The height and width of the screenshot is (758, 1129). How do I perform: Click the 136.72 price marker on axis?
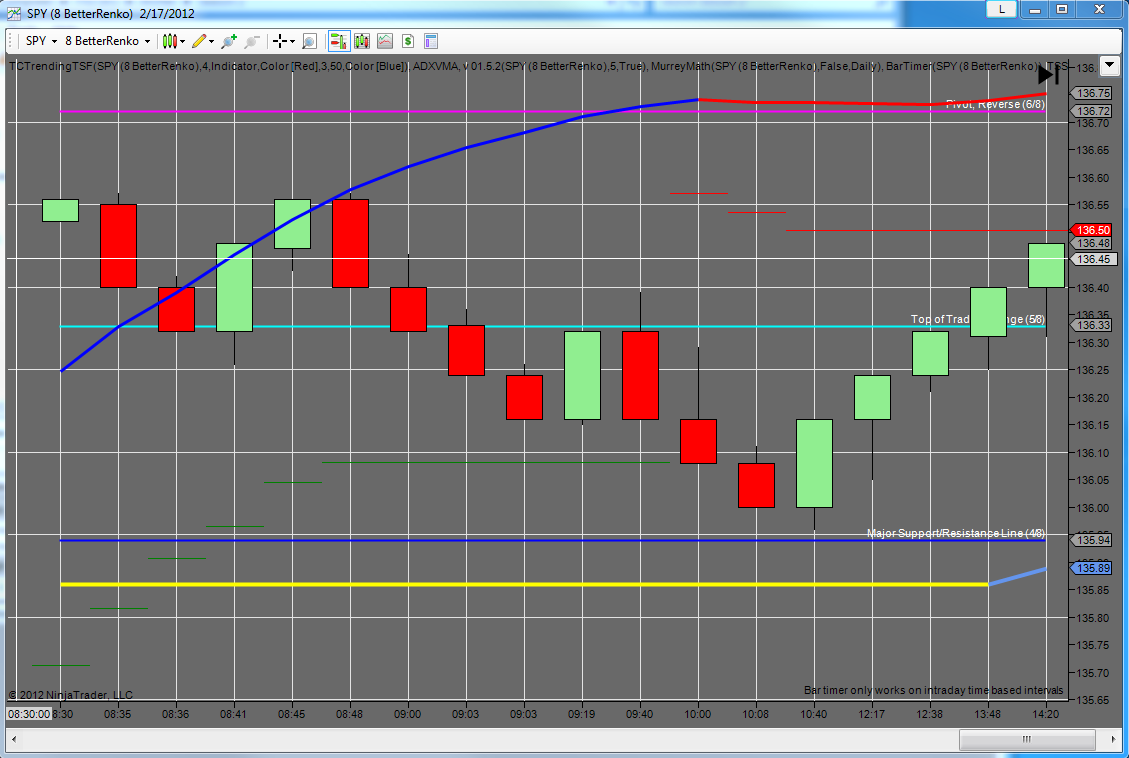pos(1092,111)
